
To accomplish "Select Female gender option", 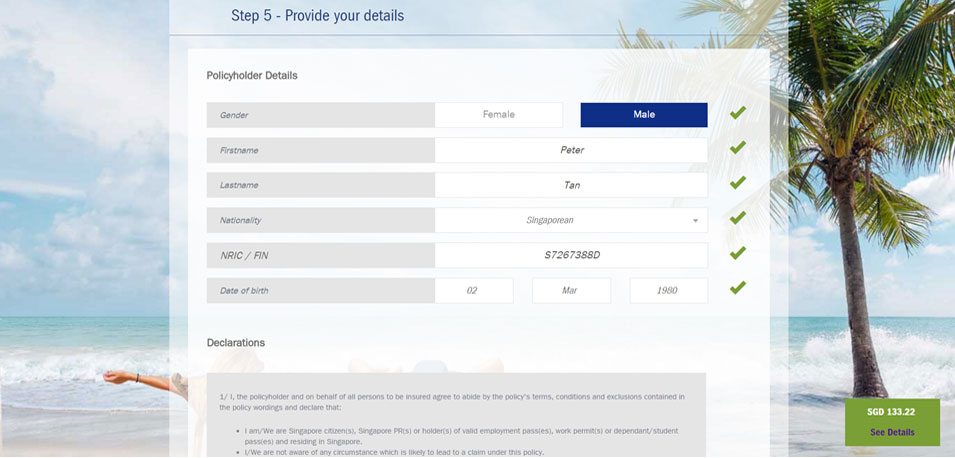I will pos(499,114).
